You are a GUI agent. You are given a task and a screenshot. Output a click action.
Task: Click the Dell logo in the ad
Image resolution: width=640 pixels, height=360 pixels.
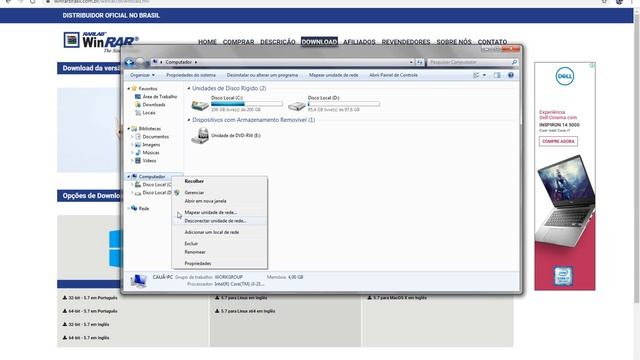564,76
